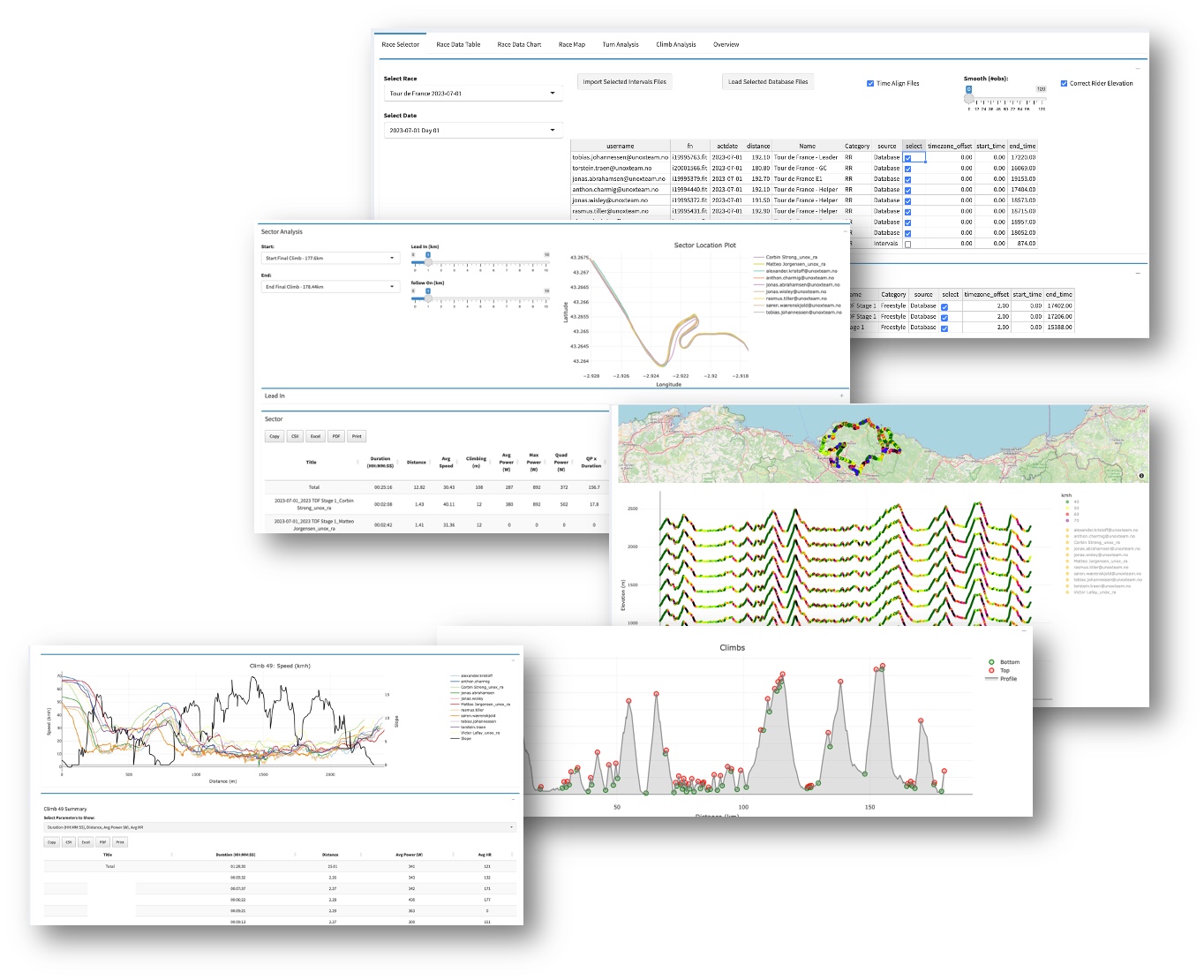Screen dimensions: 1204x980
Task: Uncheck Correct Rider Elevation checkbox
Action: point(1064,84)
